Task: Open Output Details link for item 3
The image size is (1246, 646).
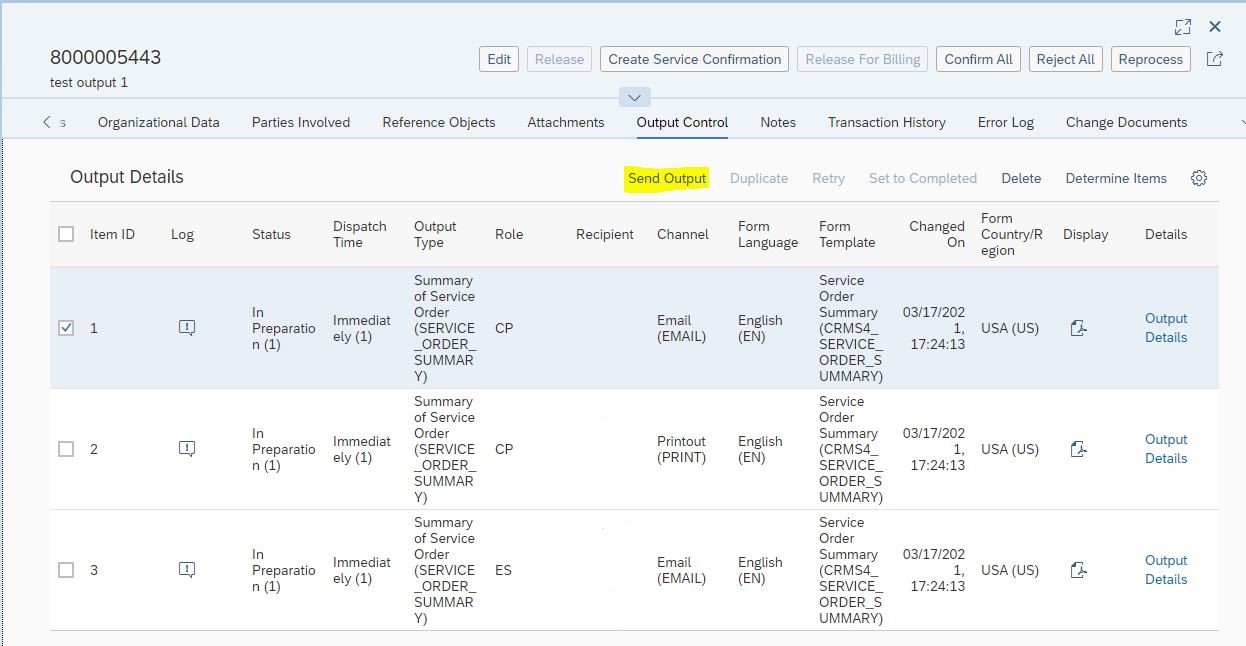Action: (1166, 570)
